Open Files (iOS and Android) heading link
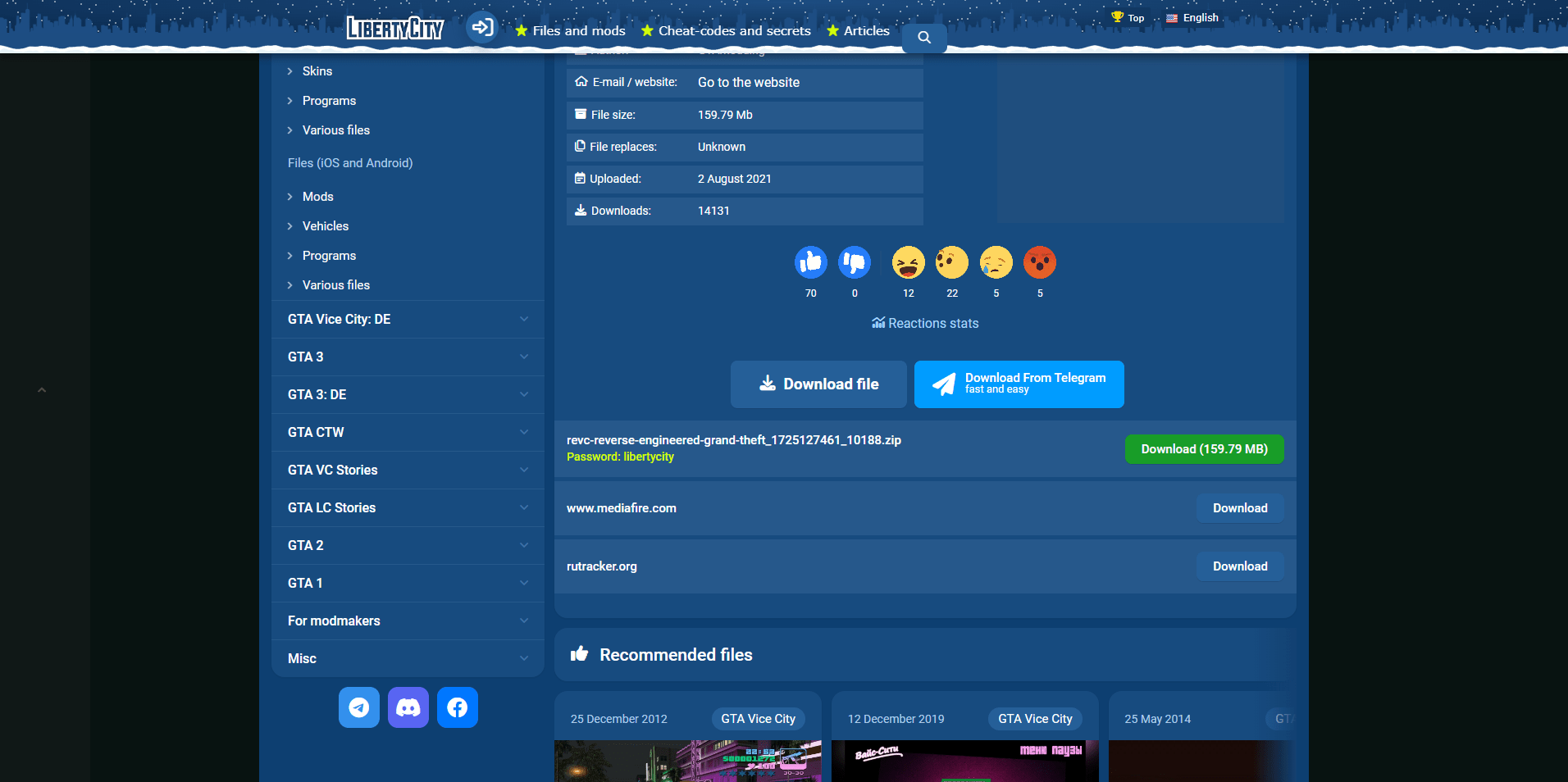1568x782 pixels. tap(350, 163)
